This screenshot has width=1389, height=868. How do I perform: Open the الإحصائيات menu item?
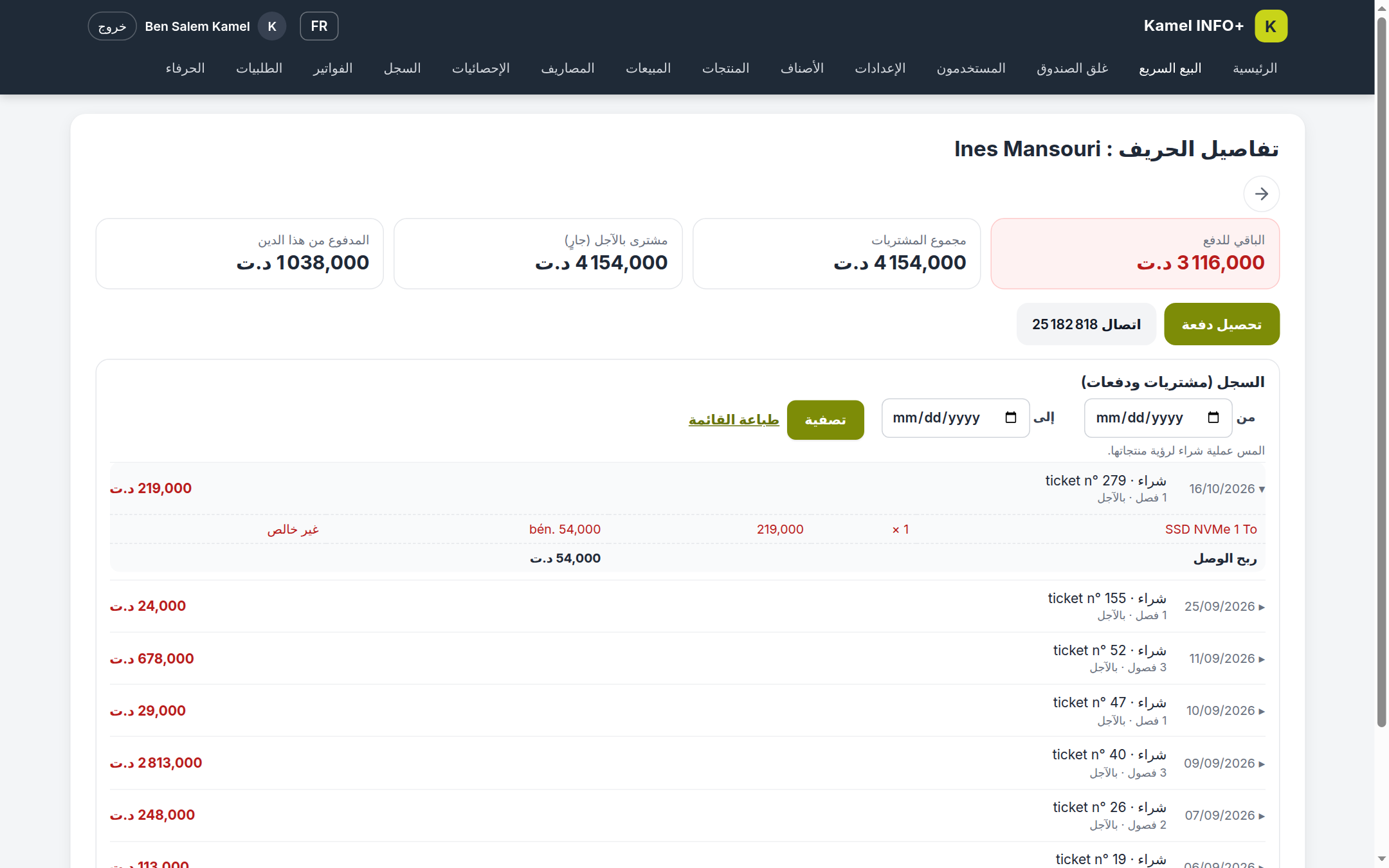[480, 68]
